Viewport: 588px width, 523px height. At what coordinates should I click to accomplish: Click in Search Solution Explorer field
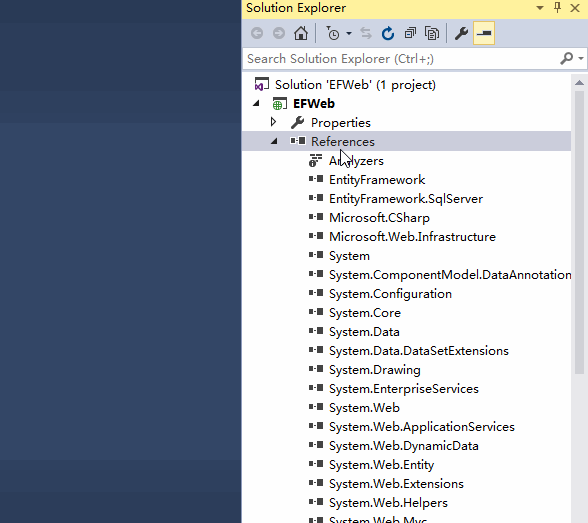point(401,59)
